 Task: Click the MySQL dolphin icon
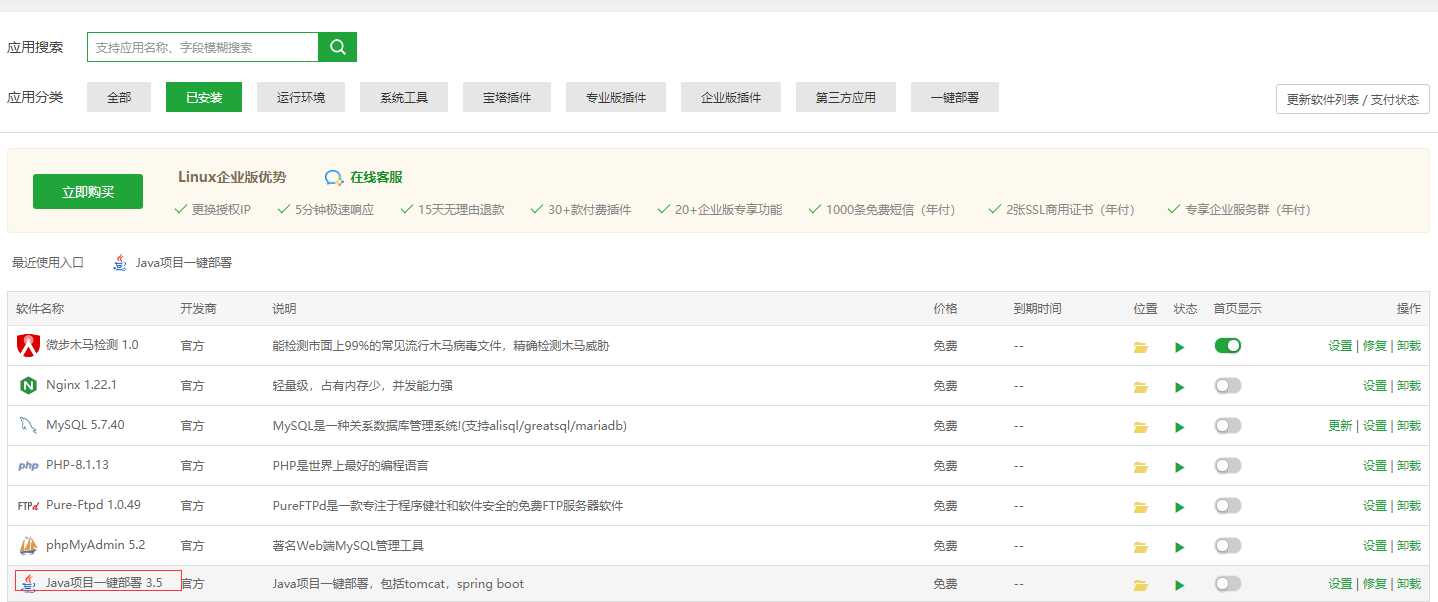coord(28,426)
